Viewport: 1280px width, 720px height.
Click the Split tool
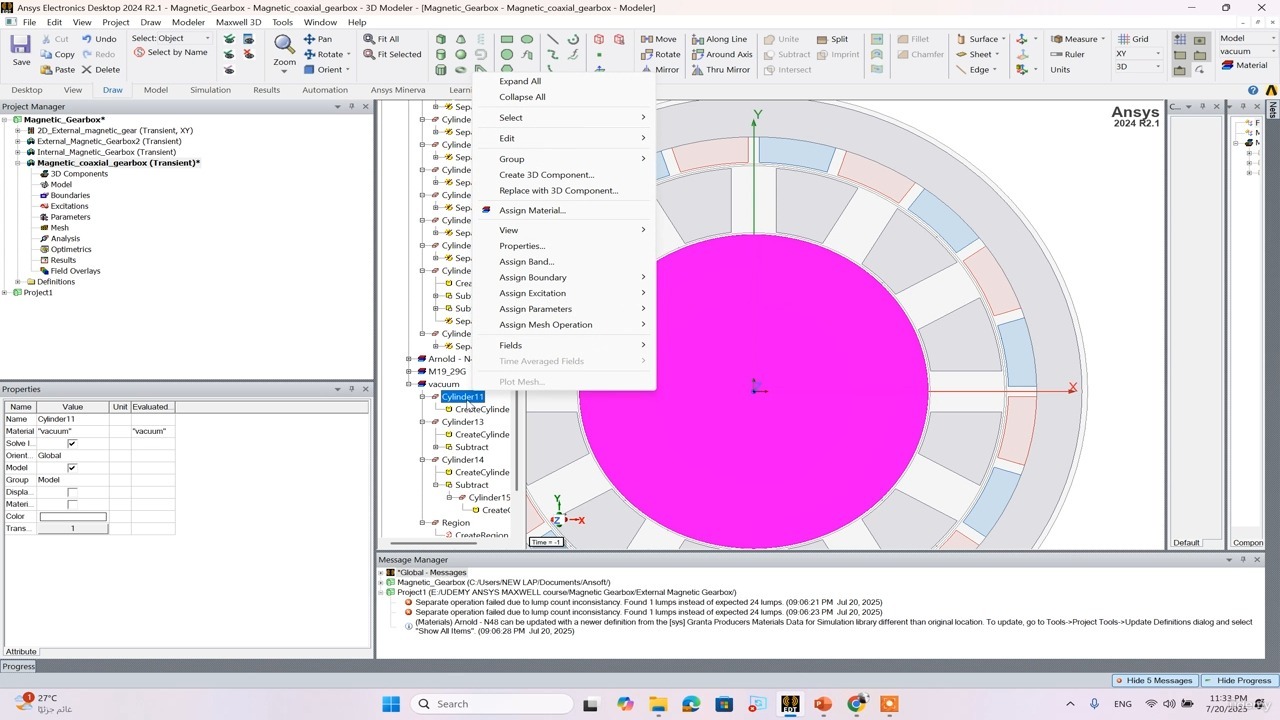tap(832, 39)
